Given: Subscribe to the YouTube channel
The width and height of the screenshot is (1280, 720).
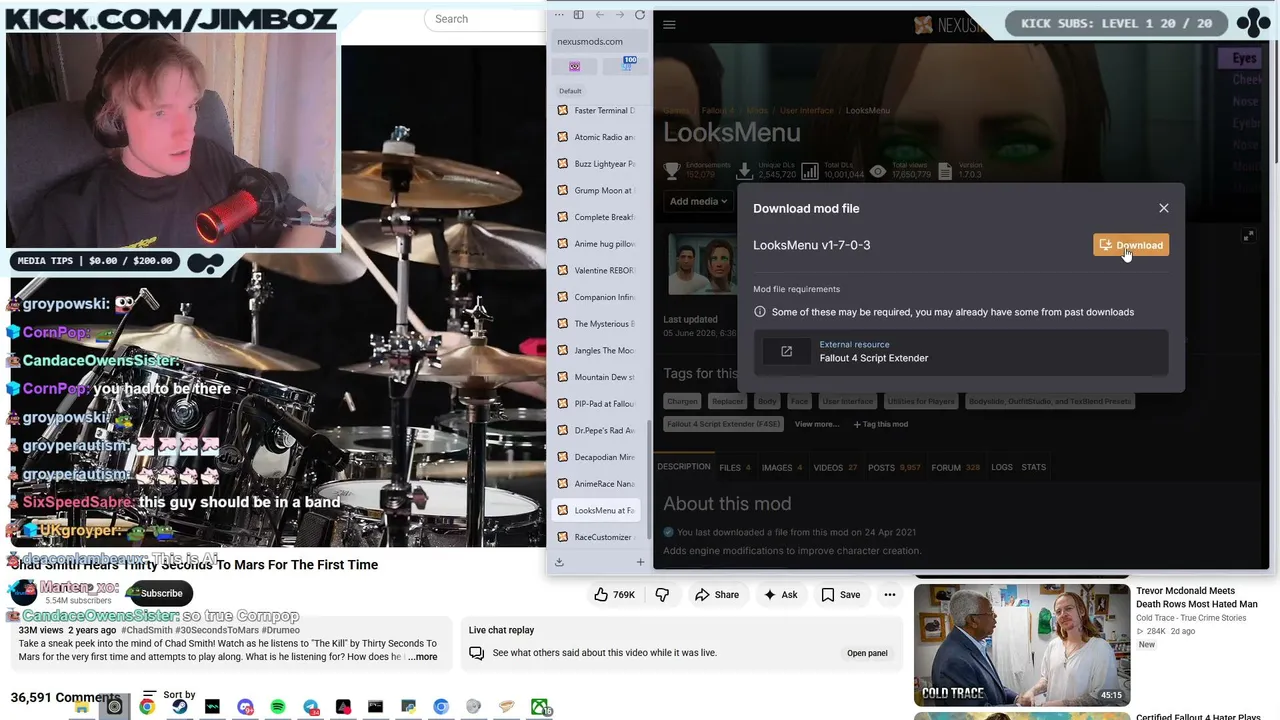Looking at the screenshot, I should [x=161, y=593].
